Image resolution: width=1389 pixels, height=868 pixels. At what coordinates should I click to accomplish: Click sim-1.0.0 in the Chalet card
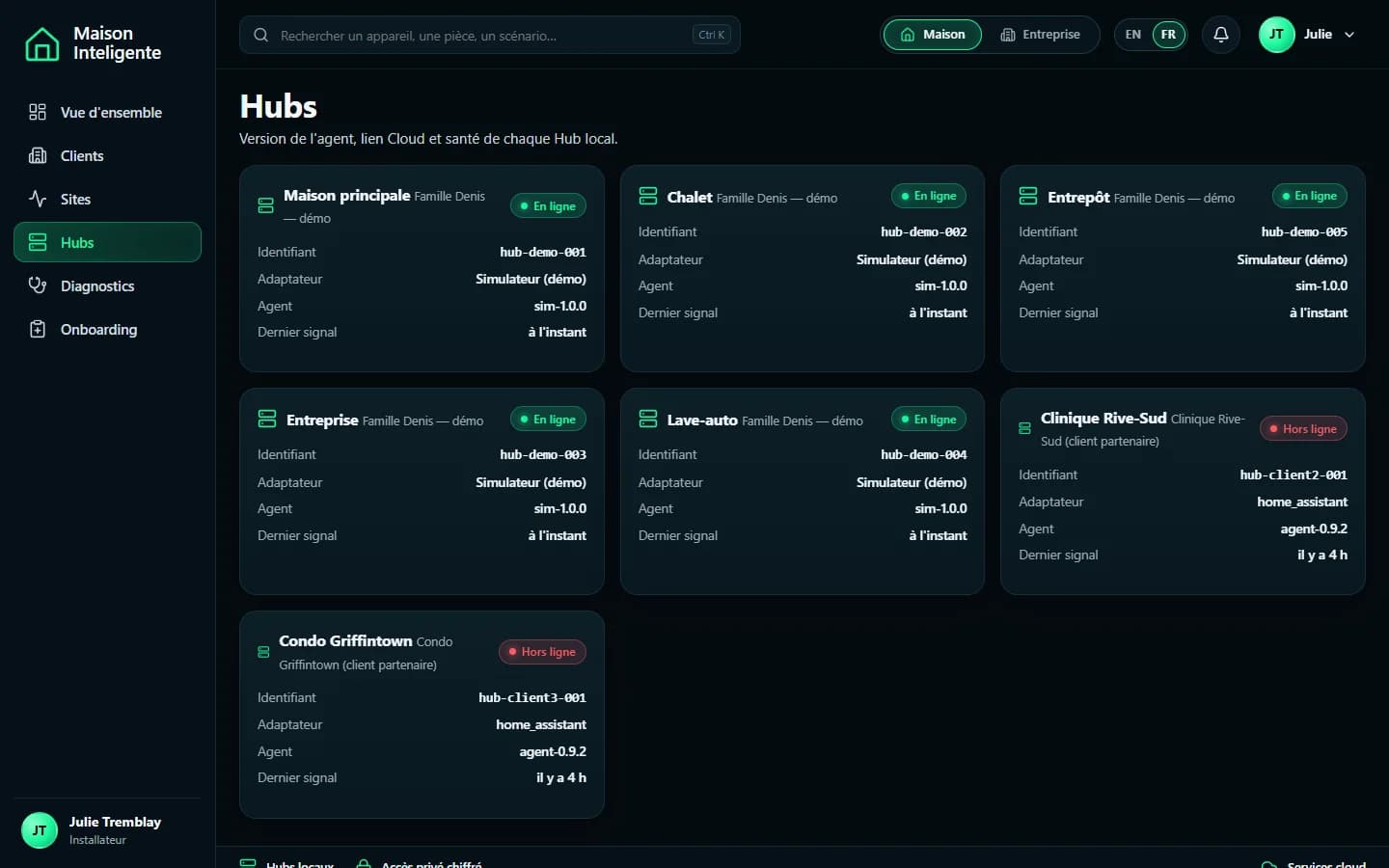940,285
